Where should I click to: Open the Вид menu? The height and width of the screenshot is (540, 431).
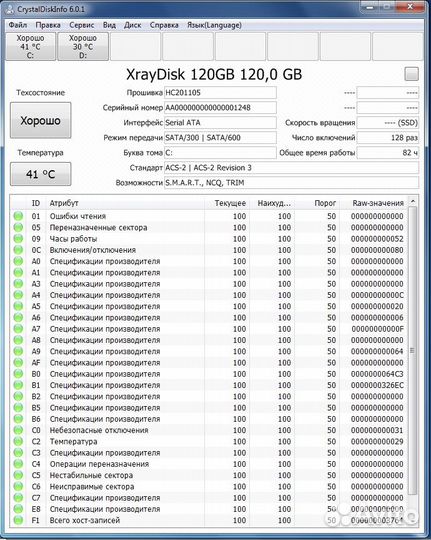(x=109, y=25)
